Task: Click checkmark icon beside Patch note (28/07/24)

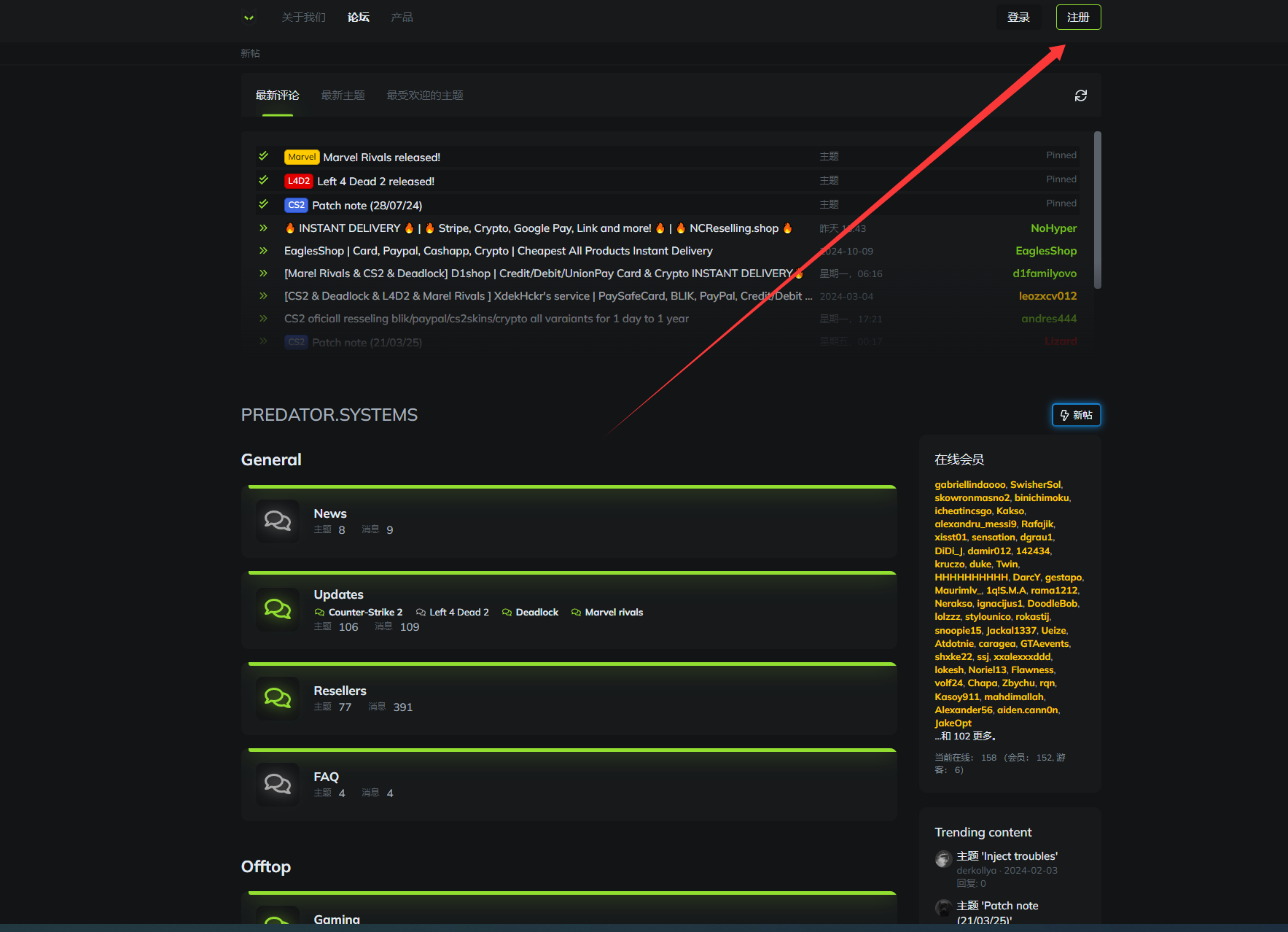Action: point(264,204)
